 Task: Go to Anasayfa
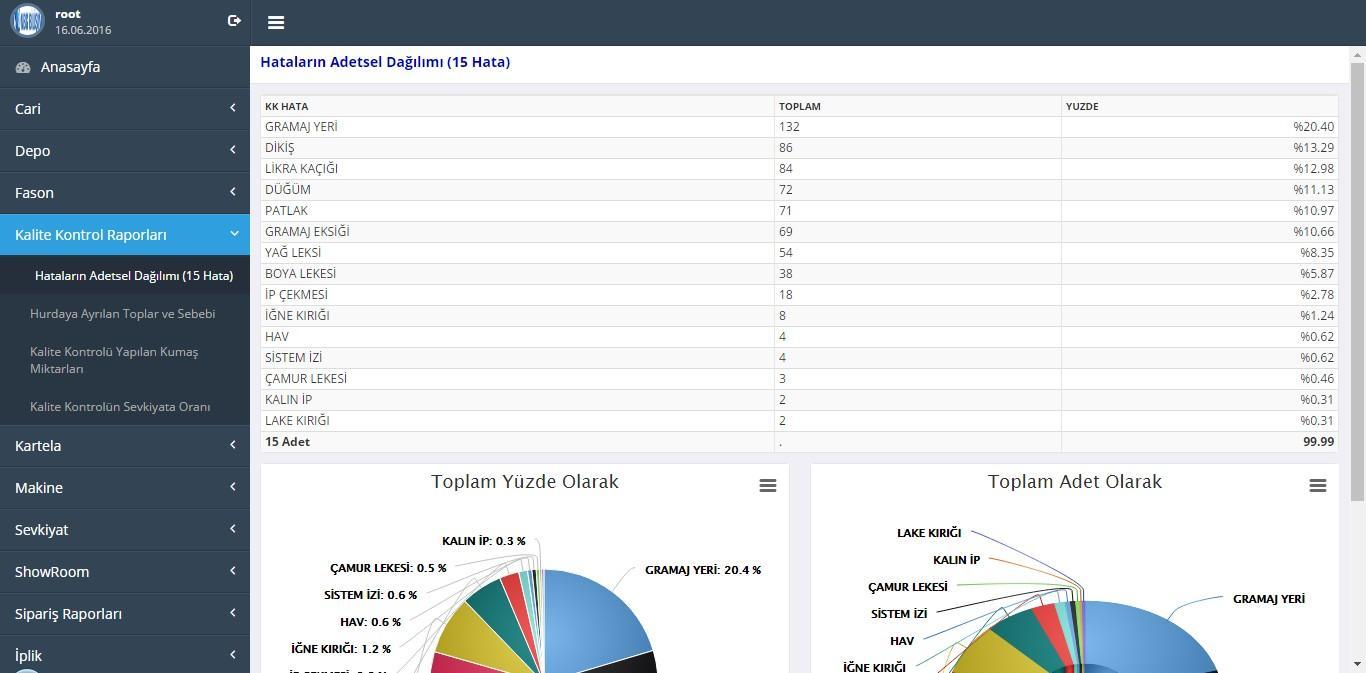pos(125,67)
